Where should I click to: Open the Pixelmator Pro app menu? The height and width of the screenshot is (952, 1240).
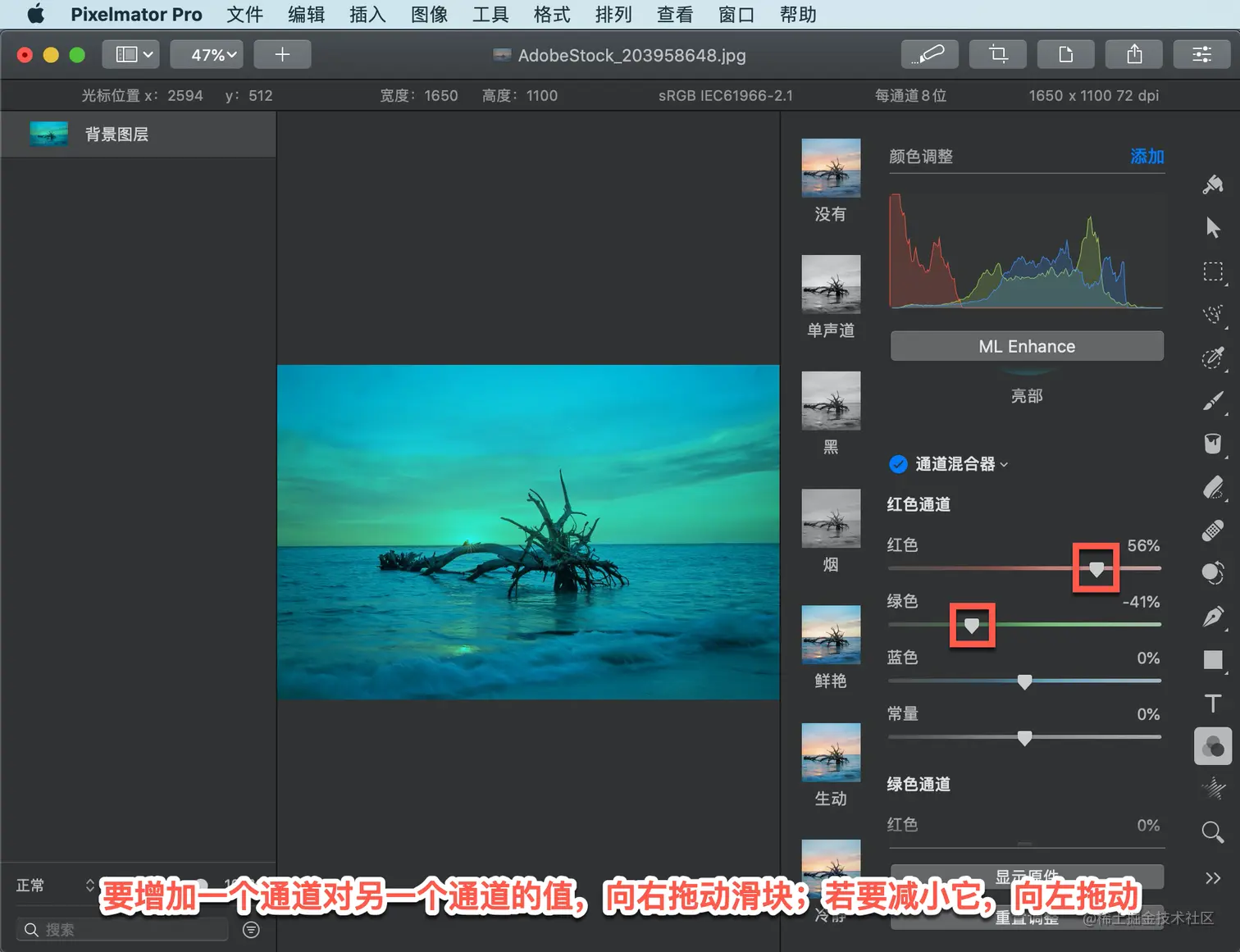coord(136,14)
